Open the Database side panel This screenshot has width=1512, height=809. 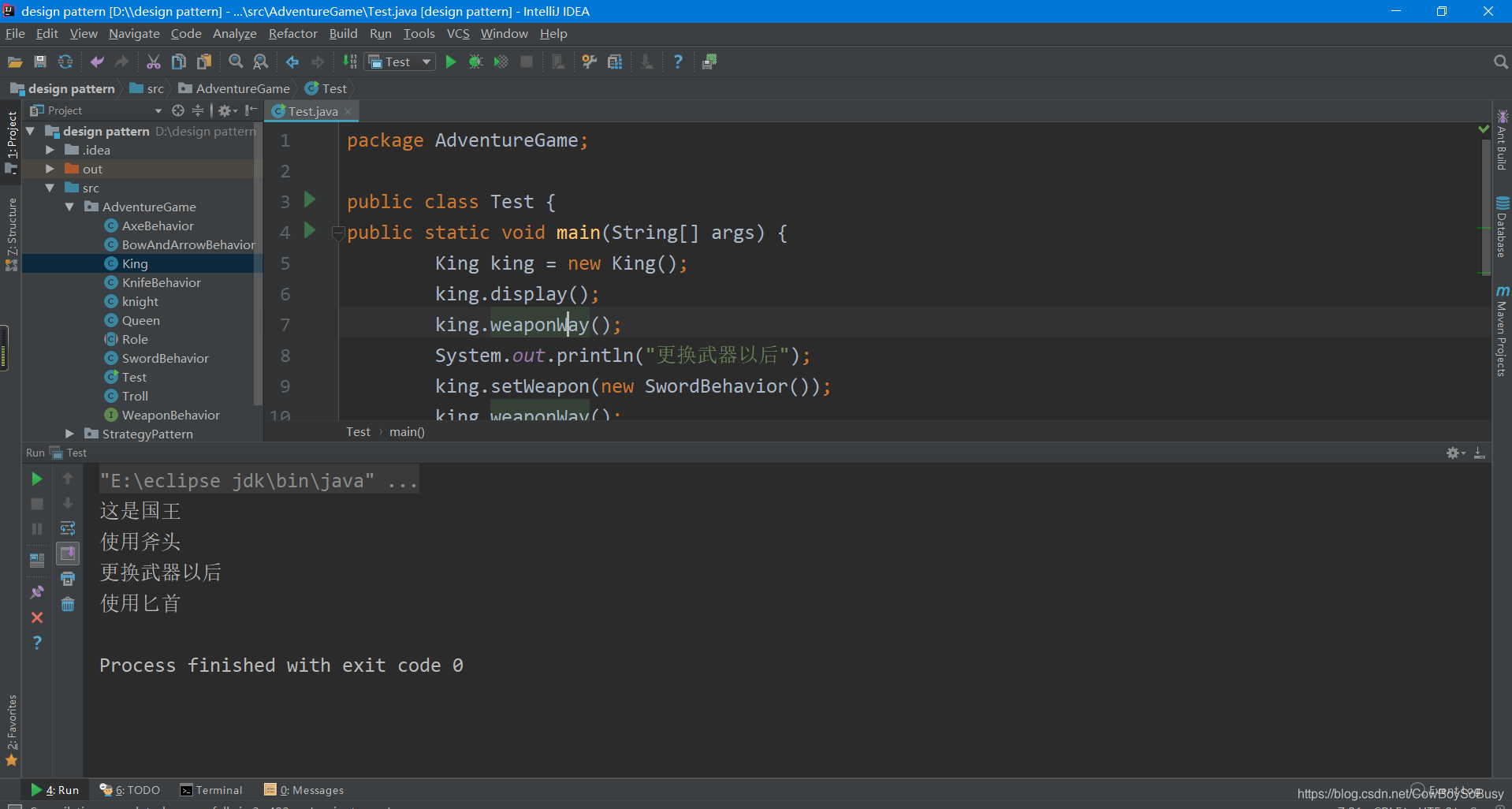point(1502,227)
